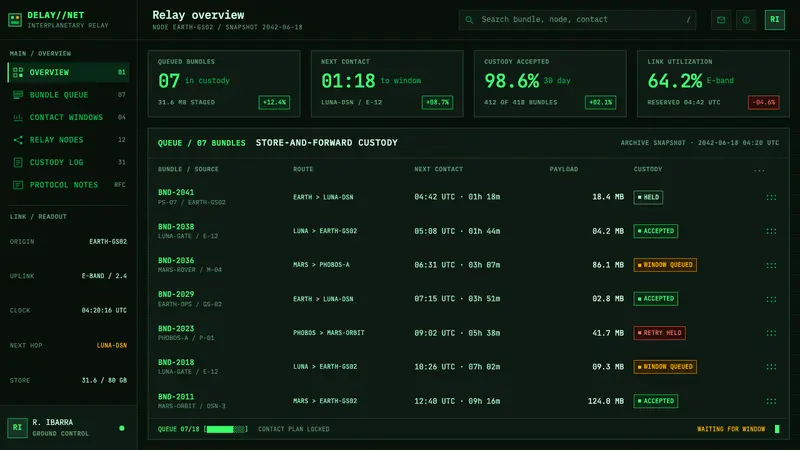The width and height of the screenshot is (800, 450).
Task: Open bundle BND-2038 link
Action: click(x=176, y=227)
